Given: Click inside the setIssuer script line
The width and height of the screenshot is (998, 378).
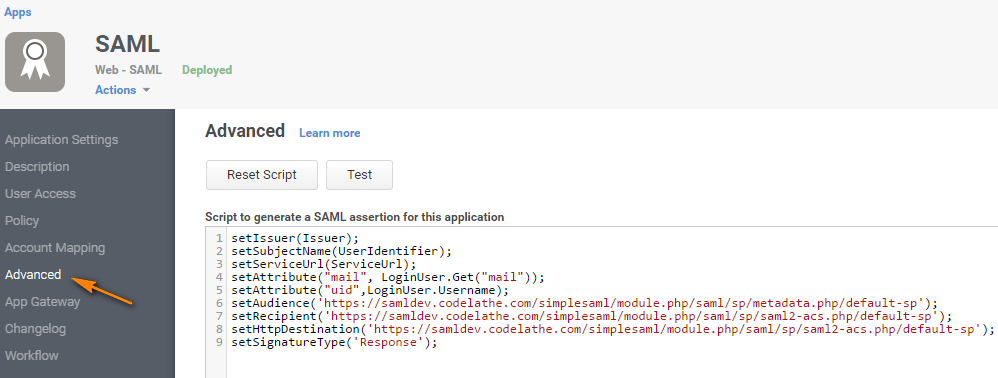Looking at the screenshot, I should 295,238.
